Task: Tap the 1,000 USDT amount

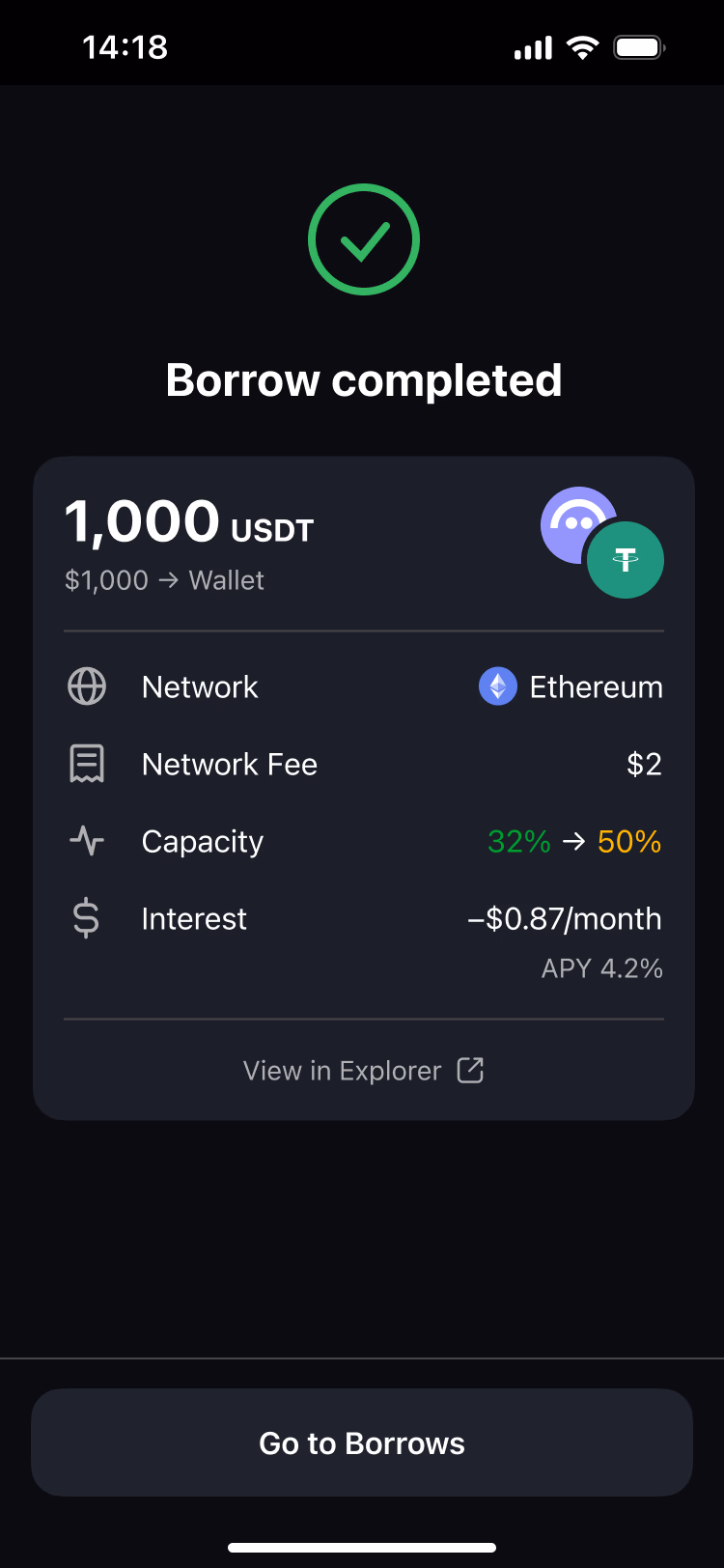Action: pos(189,522)
